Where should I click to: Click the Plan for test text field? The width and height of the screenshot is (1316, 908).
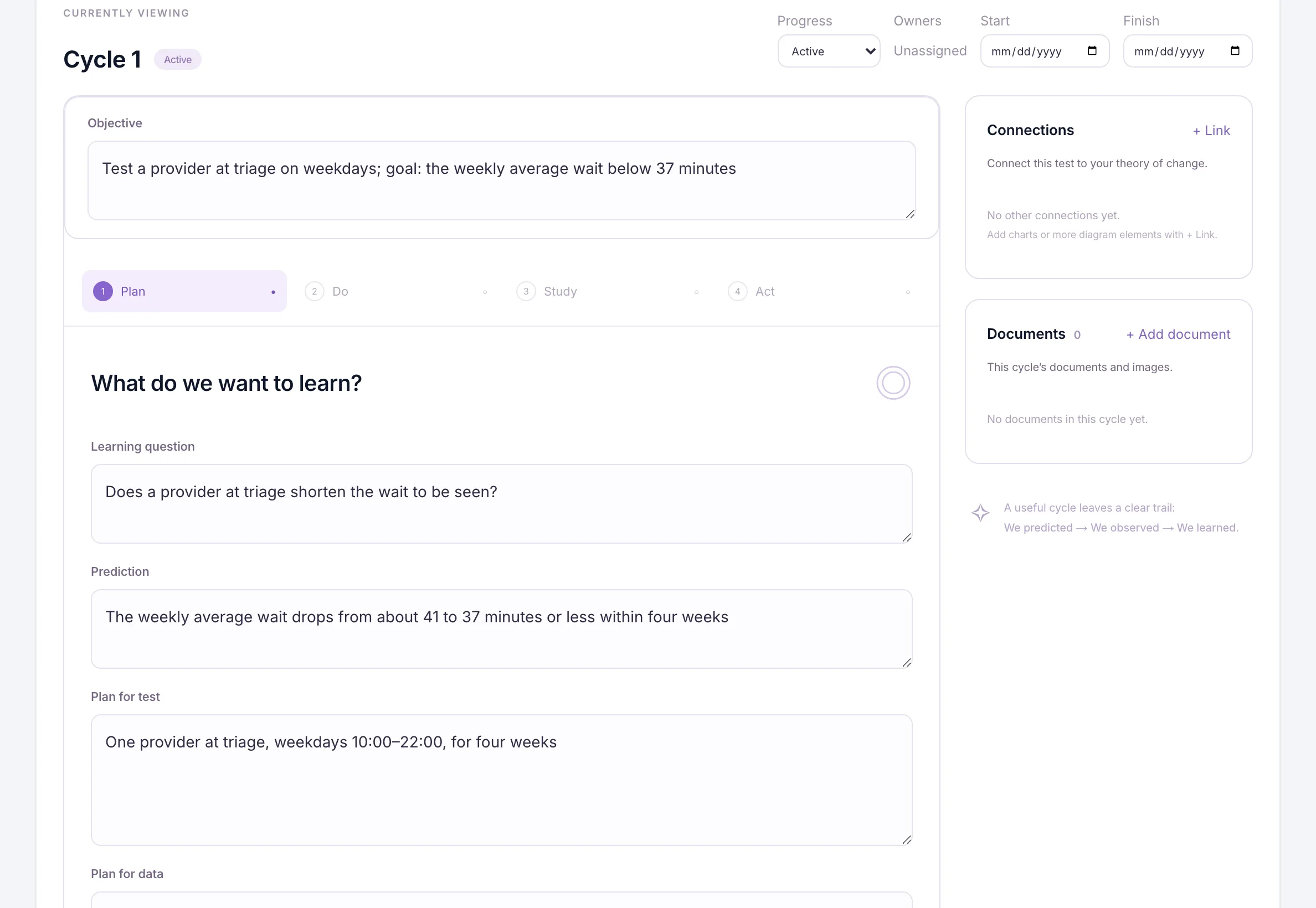[x=501, y=780]
